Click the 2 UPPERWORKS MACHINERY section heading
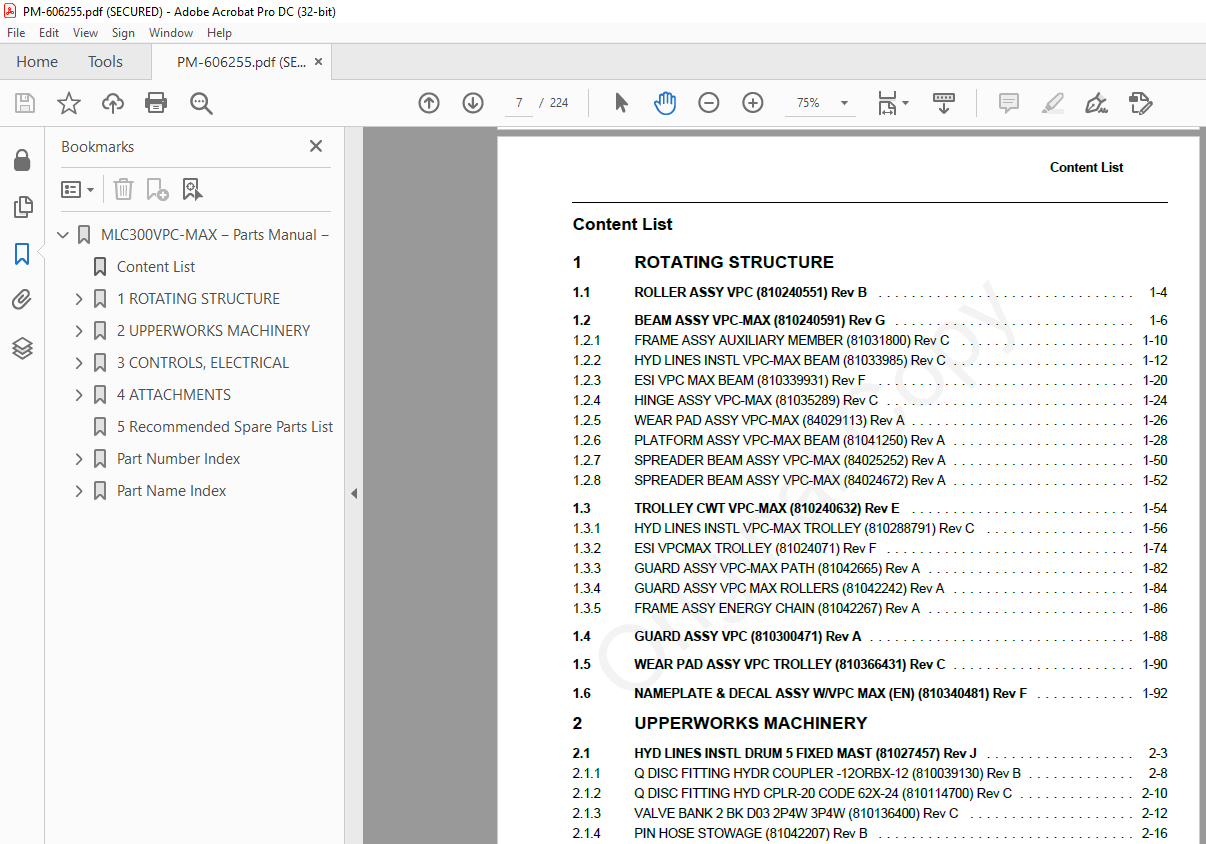Screen dimensions: 1206x844 click(750, 723)
